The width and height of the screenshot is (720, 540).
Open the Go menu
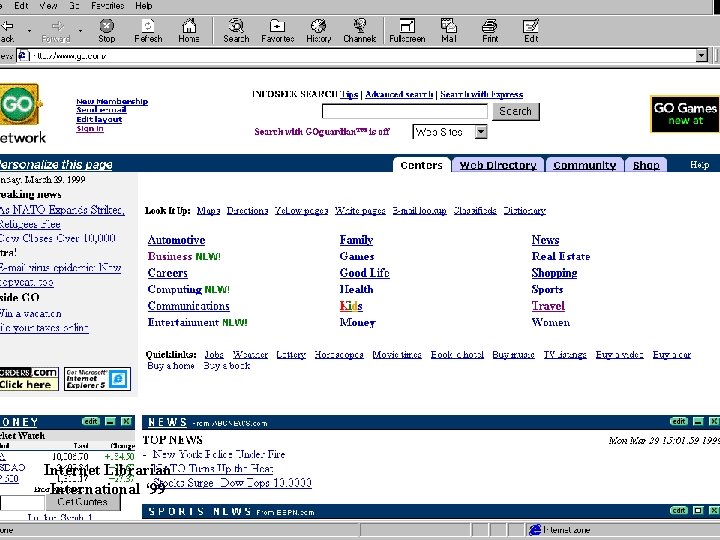coord(74,6)
